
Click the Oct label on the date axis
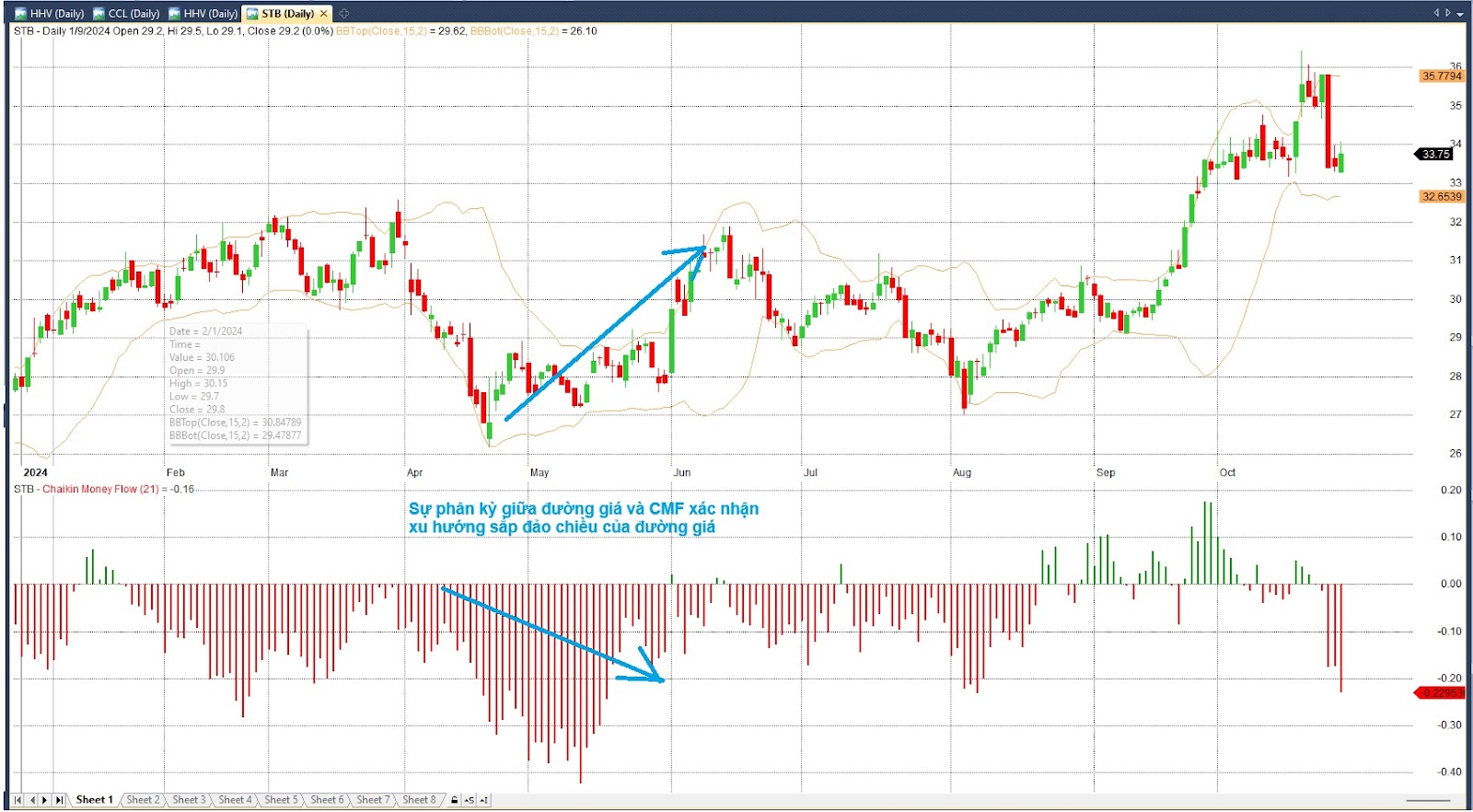point(1227,472)
